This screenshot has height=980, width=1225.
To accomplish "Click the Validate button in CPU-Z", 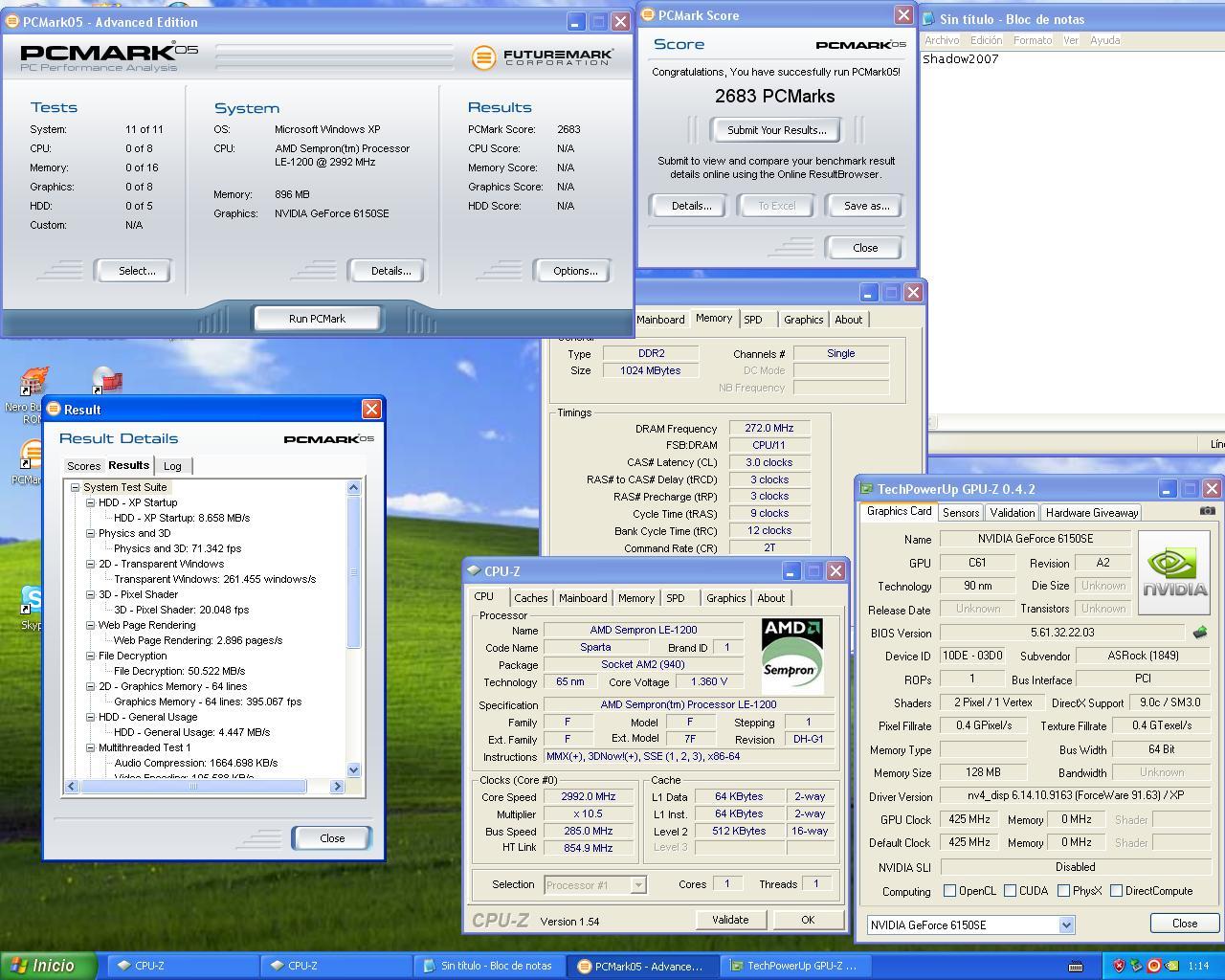I will point(730,920).
